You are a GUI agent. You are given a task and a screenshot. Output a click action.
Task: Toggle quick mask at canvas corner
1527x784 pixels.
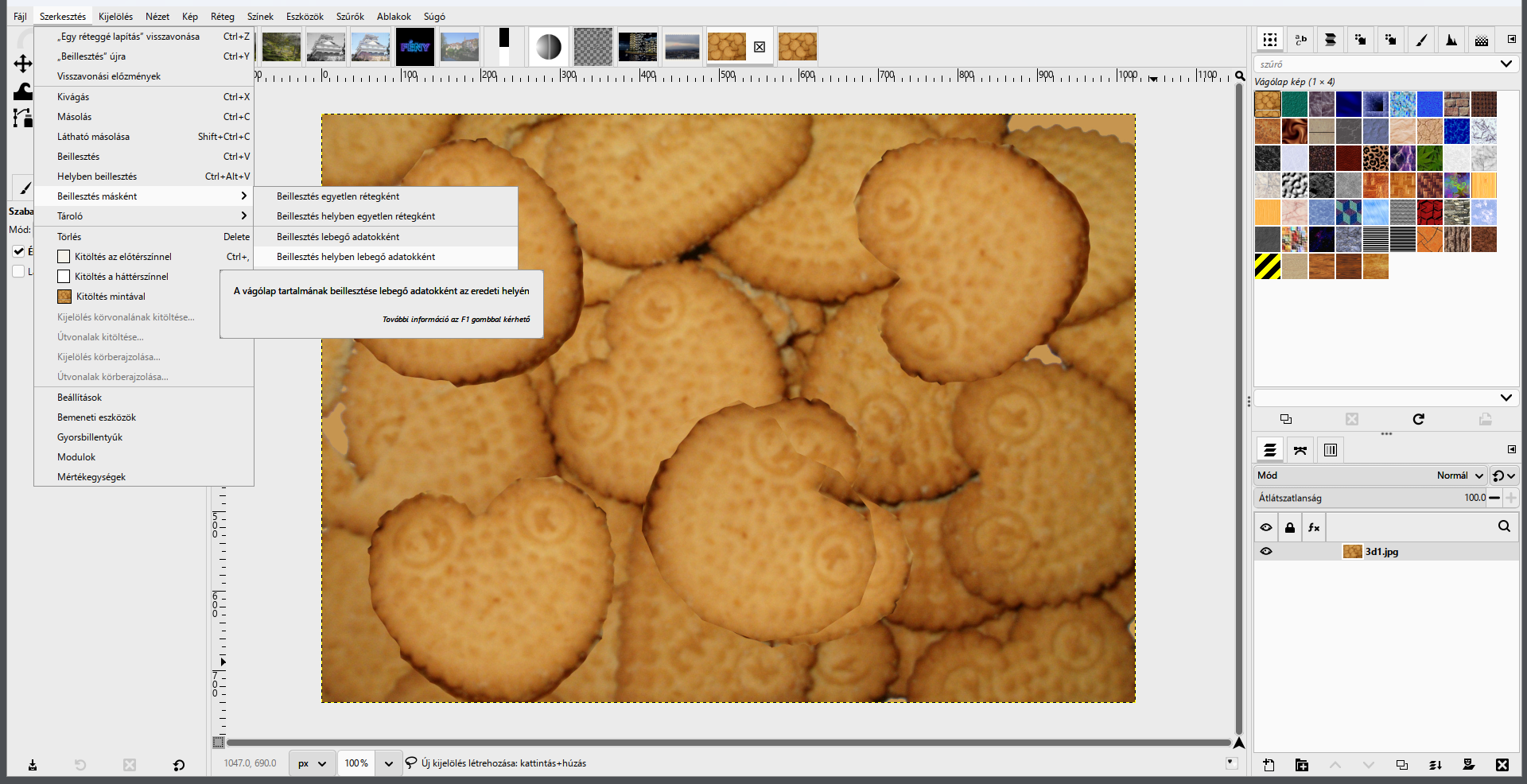[x=219, y=743]
